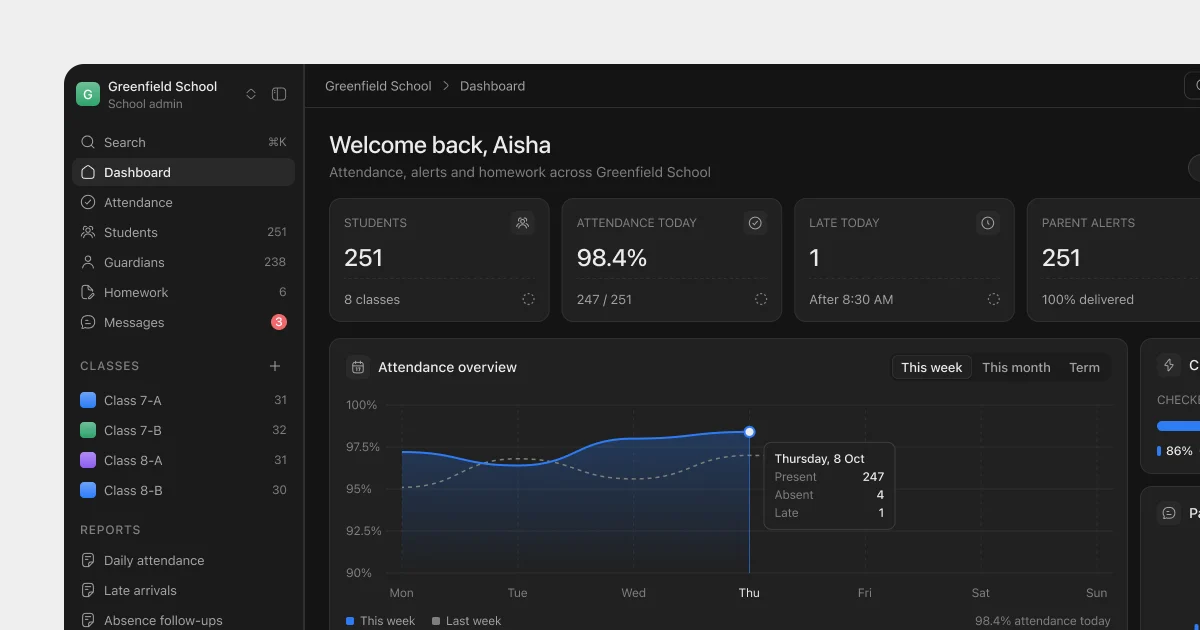The width and height of the screenshot is (1200, 630).
Task: Go to Students in the sidebar
Action: pos(183,232)
